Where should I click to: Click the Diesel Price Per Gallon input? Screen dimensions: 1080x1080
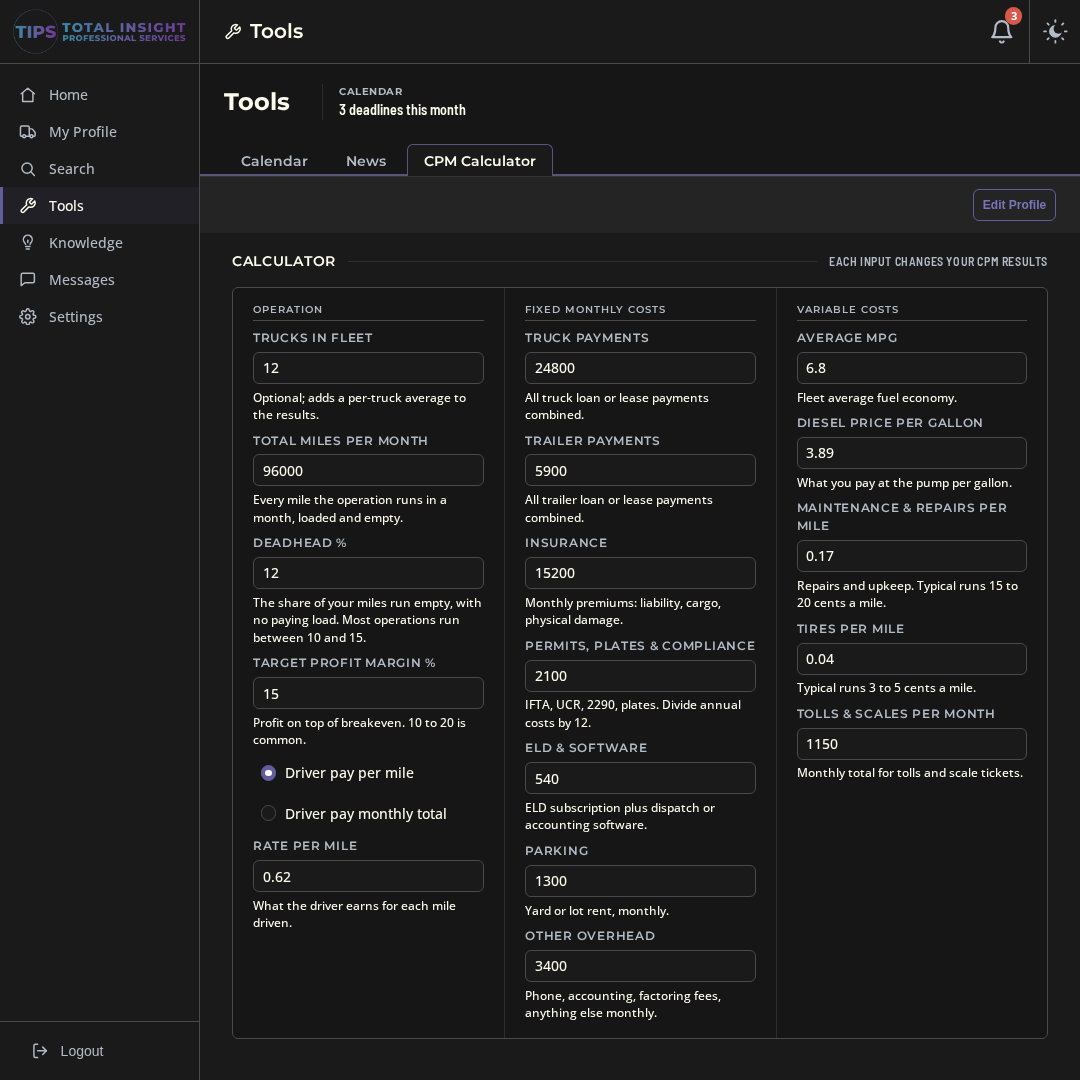click(911, 453)
